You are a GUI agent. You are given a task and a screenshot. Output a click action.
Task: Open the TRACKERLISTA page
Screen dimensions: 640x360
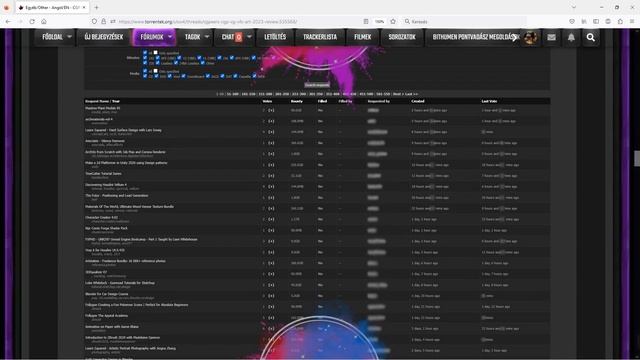click(320, 37)
